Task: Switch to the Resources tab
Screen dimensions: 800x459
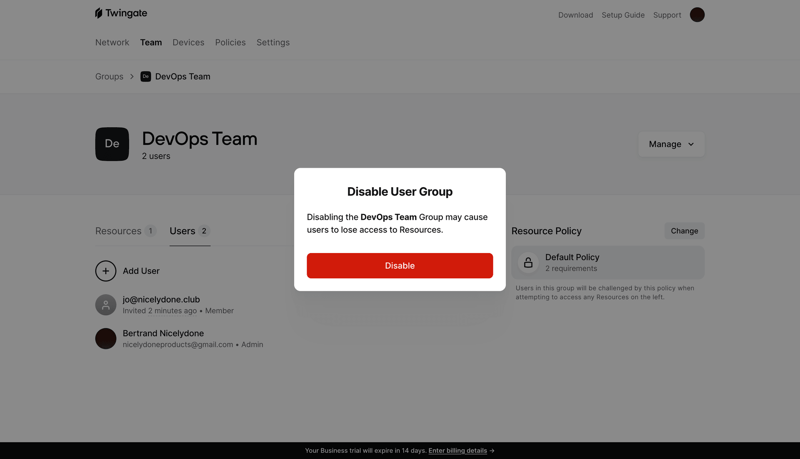Action: tap(126, 231)
